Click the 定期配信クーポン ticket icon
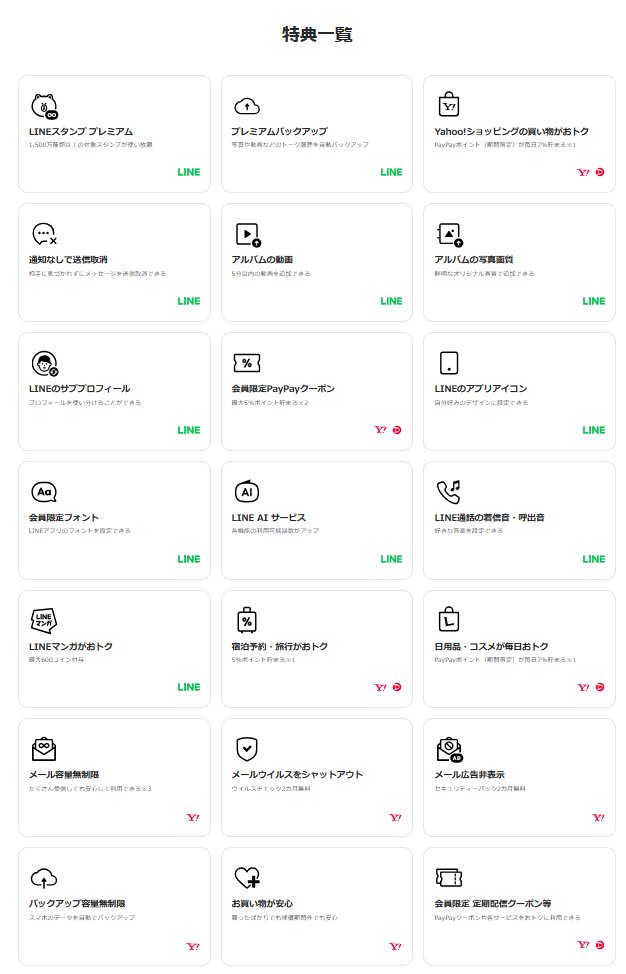This screenshot has height=974, width=626. pyautogui.click(x=449, y=877)
